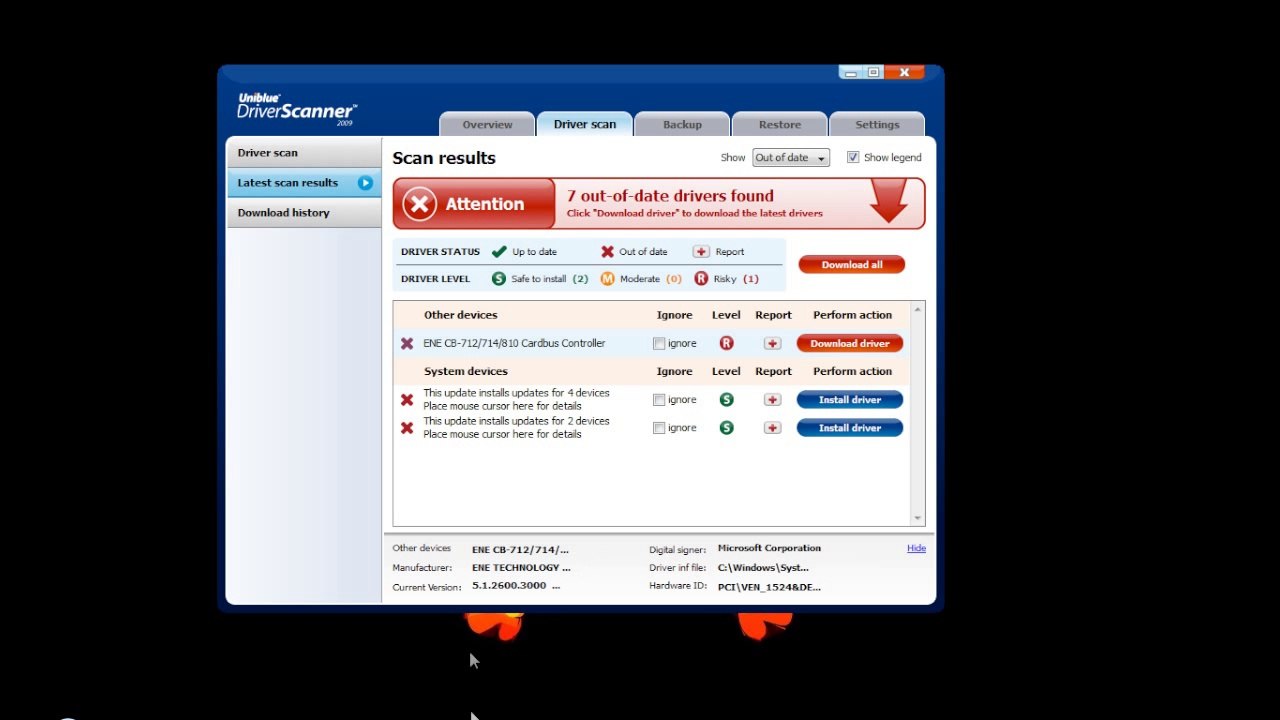This screenshot has width=1280, height=720.
Task: Click the Risky level icon on ENE Cardbus row
Action: tap(726, 343)
